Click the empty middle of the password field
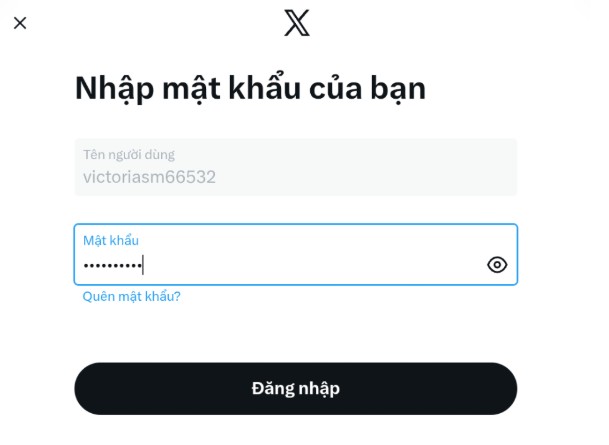 (311, 266)
